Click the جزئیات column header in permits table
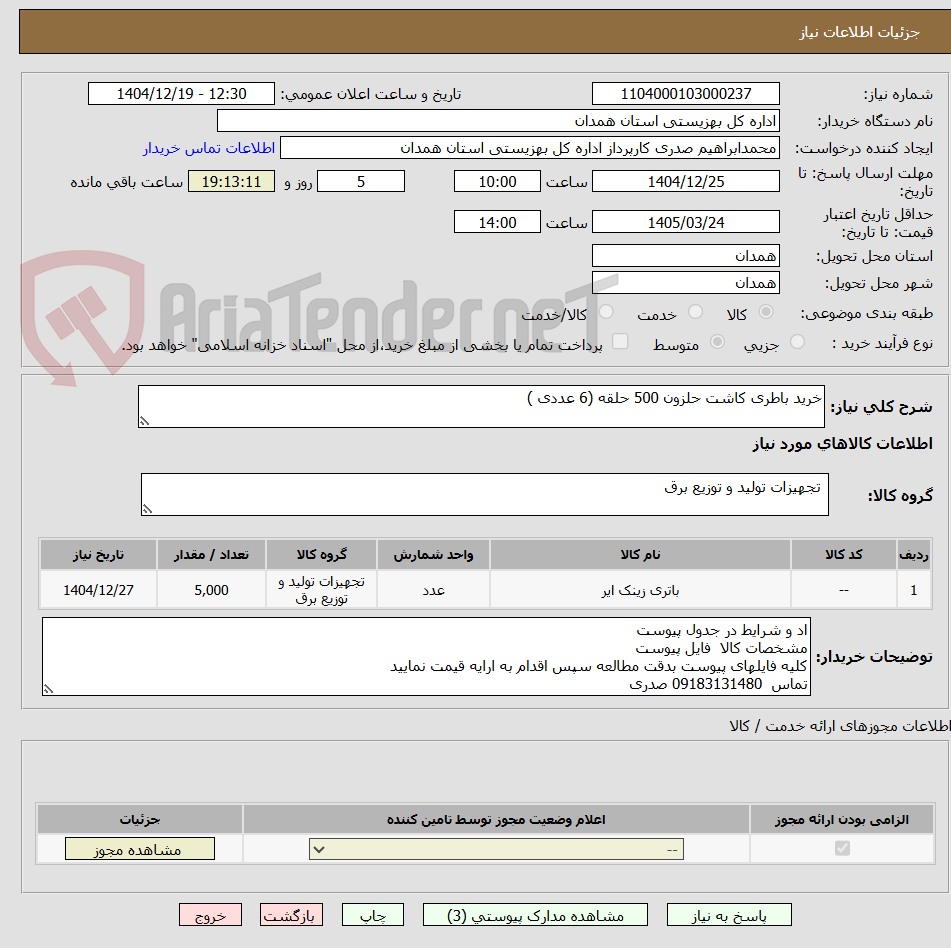Viewport: 951px width, 948px height. point(139,819)
